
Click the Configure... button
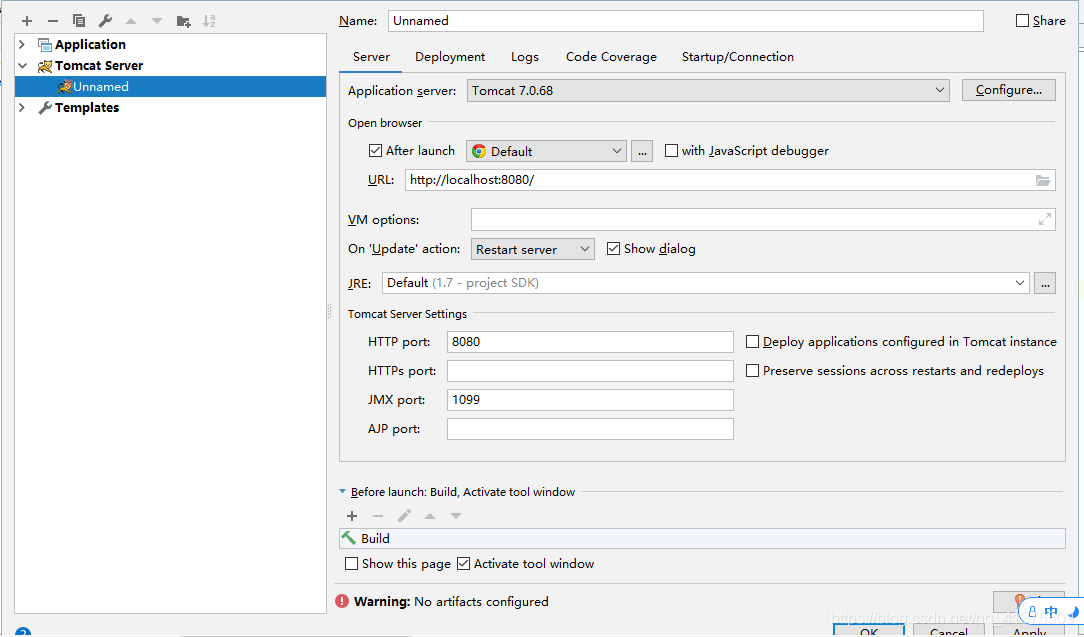(1009, 90)
